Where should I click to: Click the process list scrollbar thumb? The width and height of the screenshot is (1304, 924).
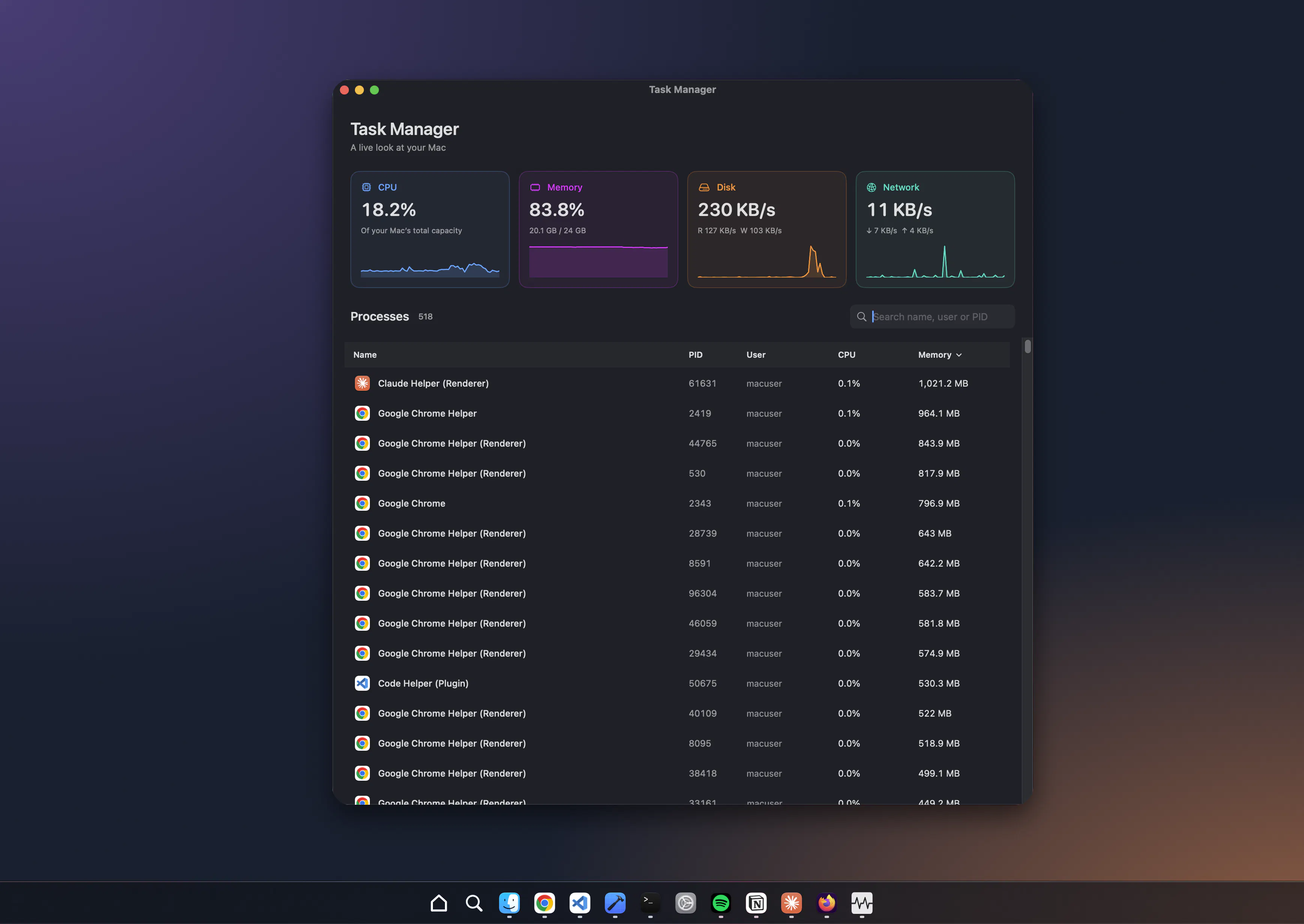tap(1028, 346)
